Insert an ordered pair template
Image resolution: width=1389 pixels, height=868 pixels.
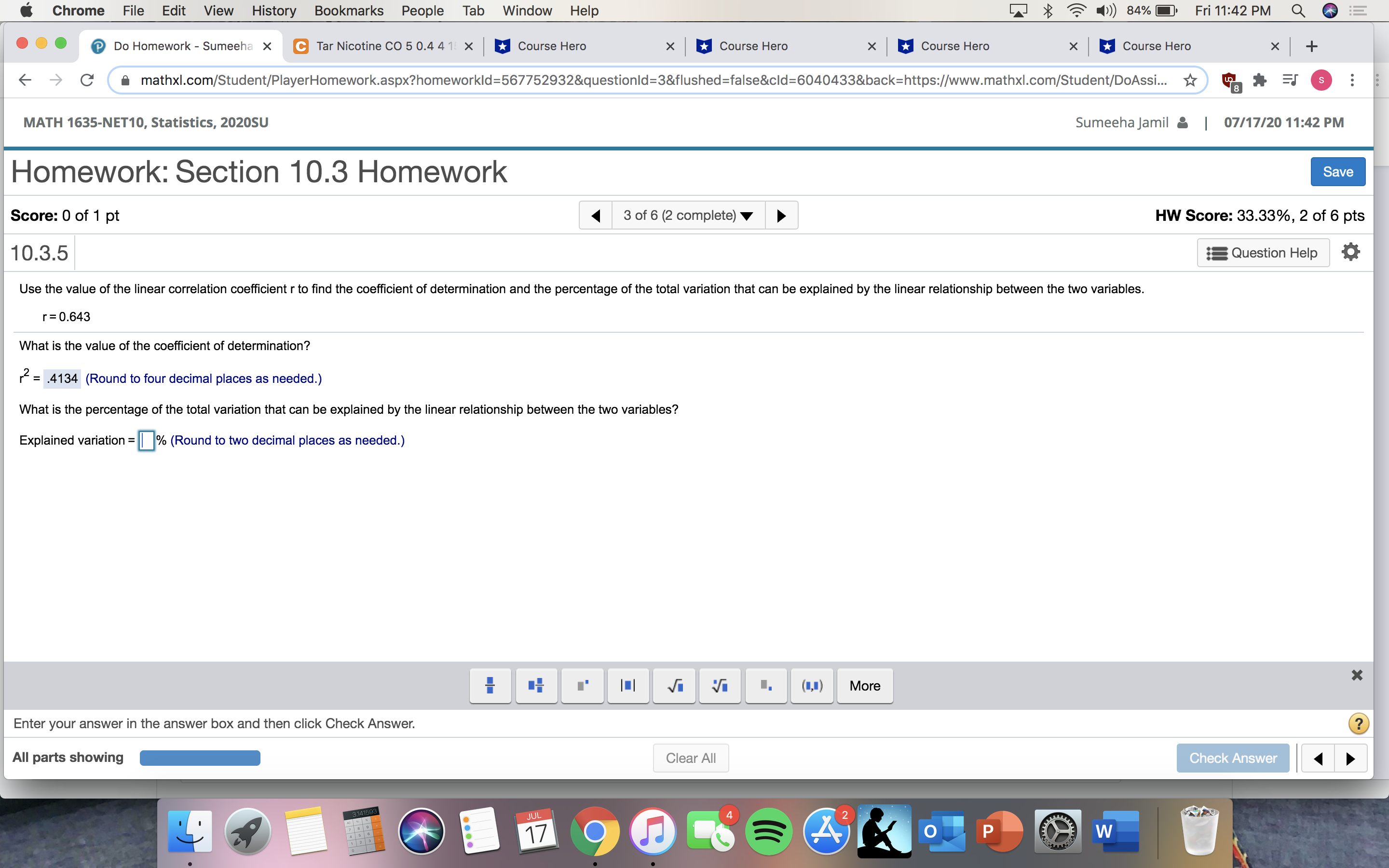click(812, 685)
